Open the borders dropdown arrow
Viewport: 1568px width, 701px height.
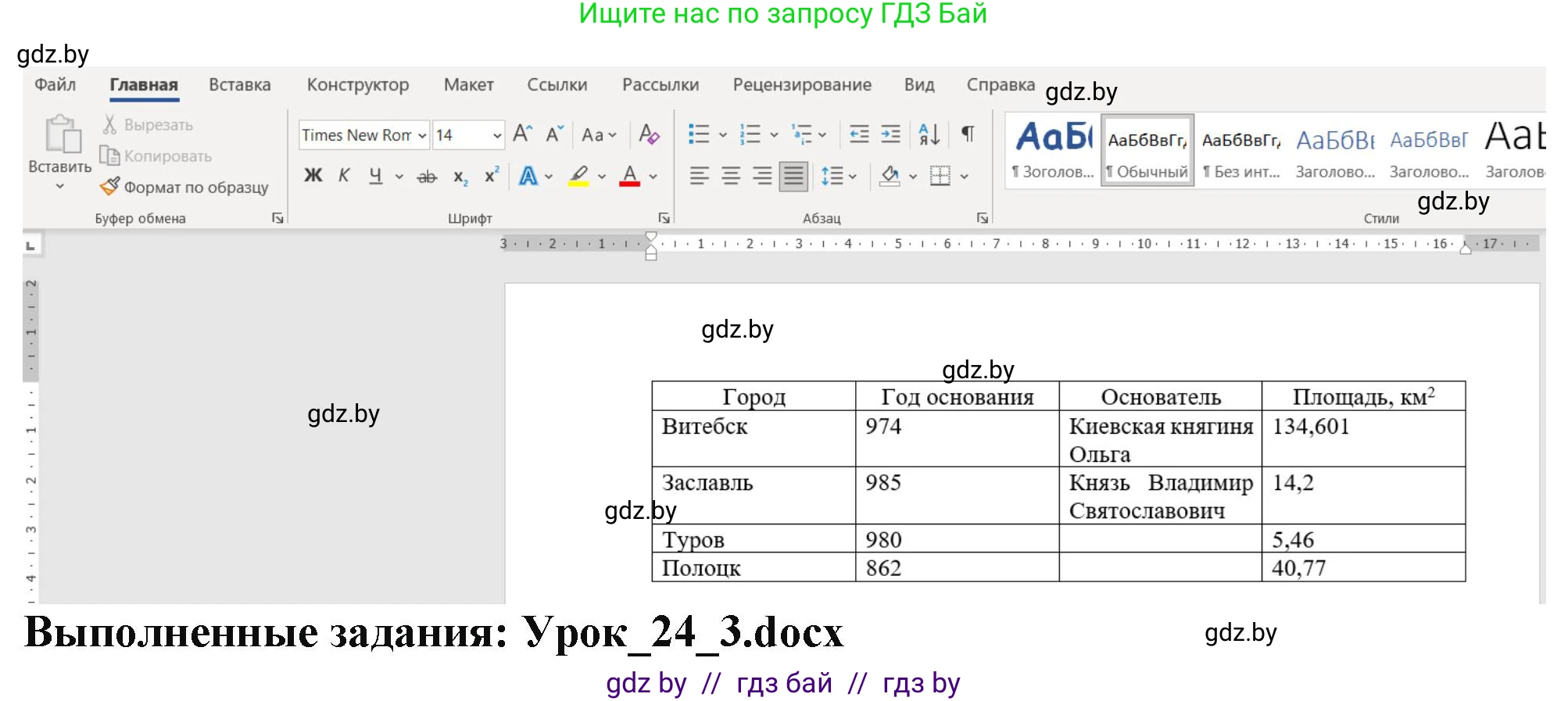pyautogui.click(x=965, y=177)
